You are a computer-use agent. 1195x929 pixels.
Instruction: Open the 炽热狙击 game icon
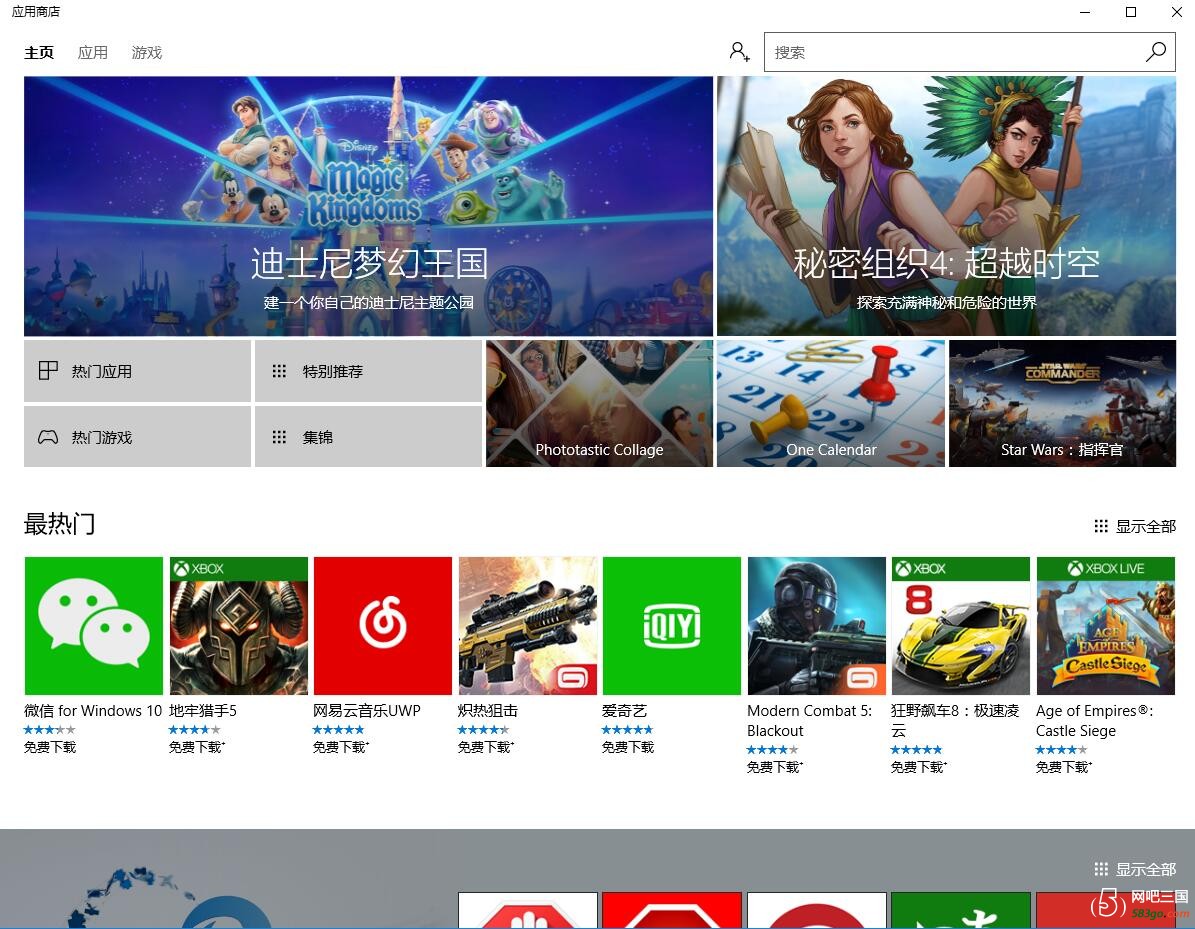pyautogui.click(x=527, y=626)
